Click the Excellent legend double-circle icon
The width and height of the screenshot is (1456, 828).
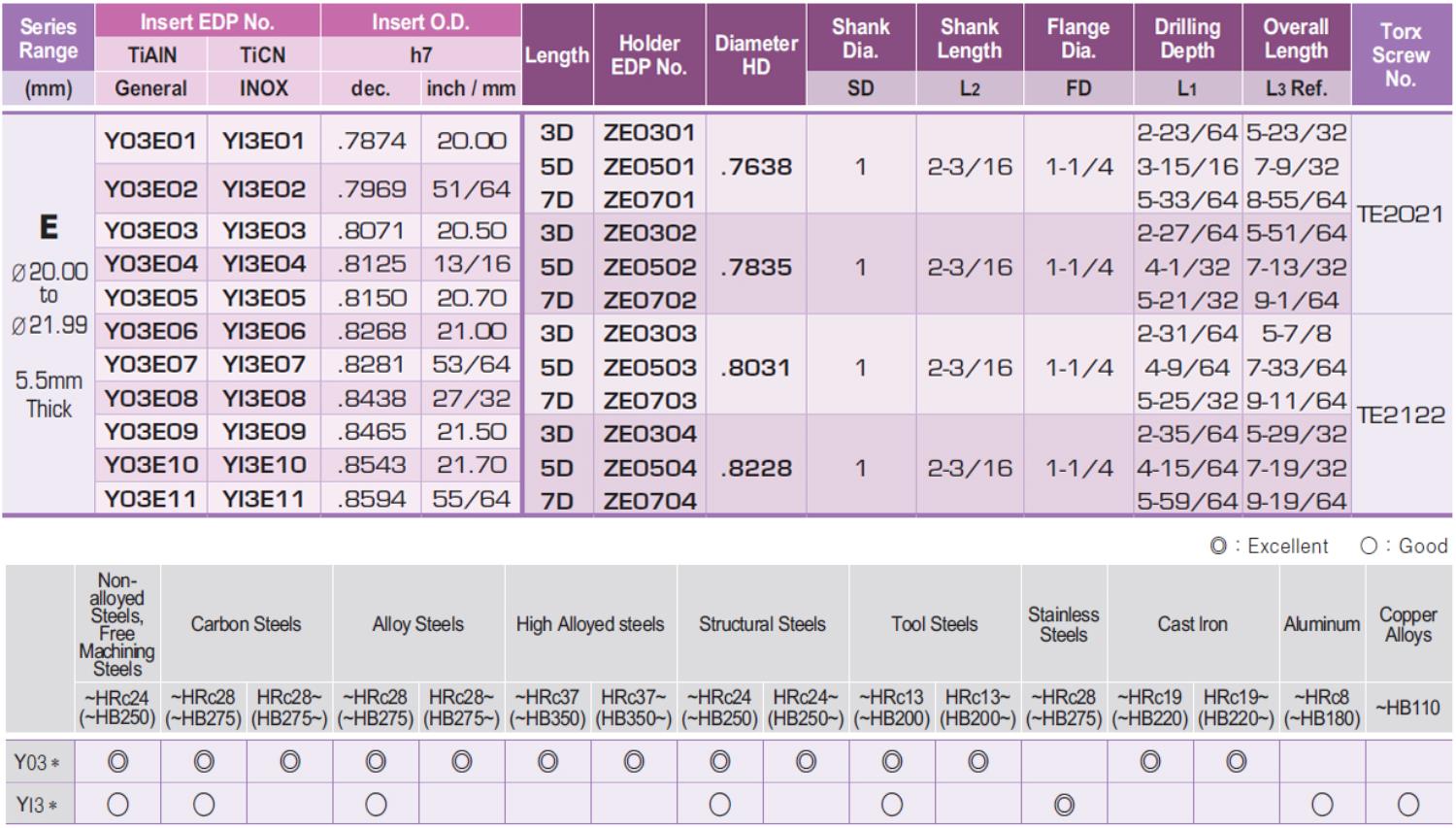point(1218,546)
